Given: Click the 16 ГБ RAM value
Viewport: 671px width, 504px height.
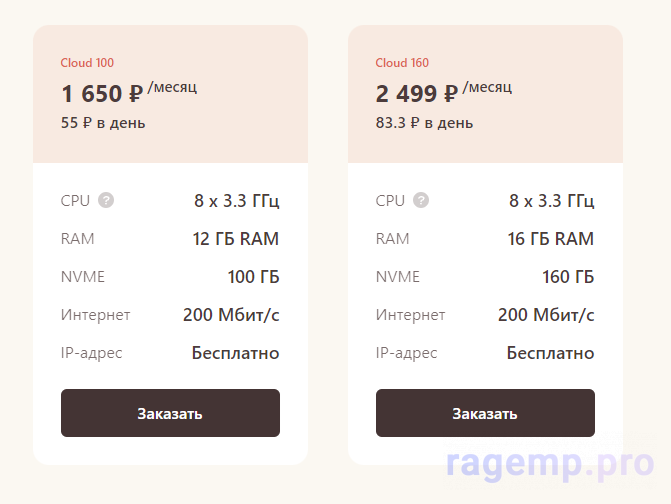Looking at the screenshot, I should click(550, 239).
